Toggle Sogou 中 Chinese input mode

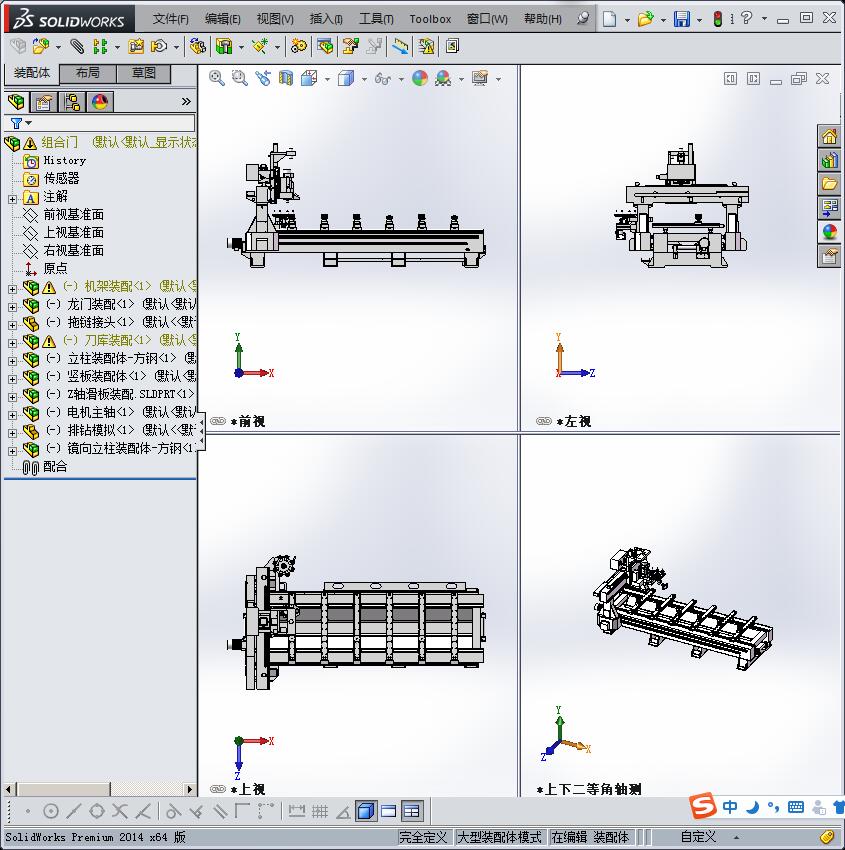pos(730,807)
